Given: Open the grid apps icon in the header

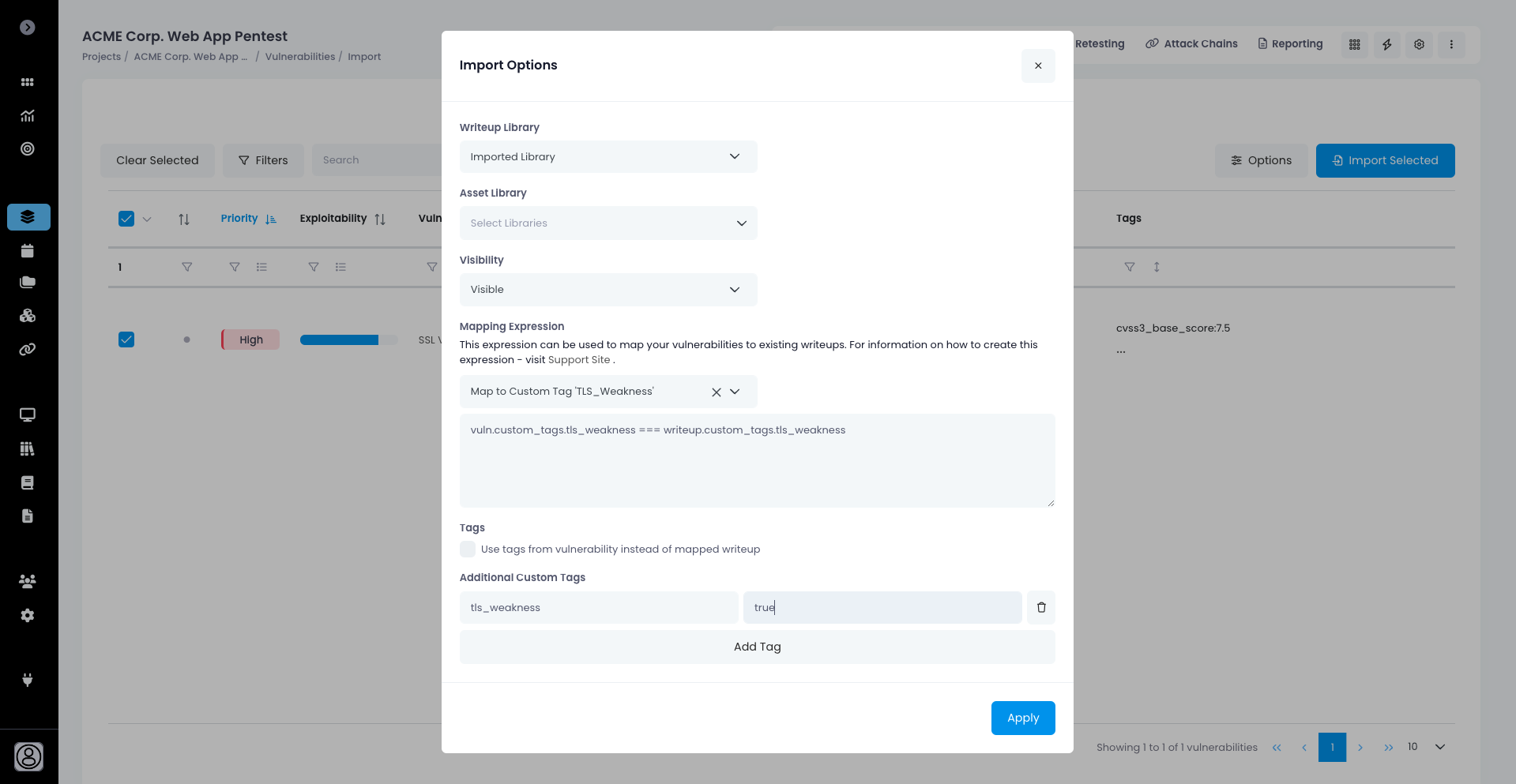Looking at the screenshot, I should coord(1354,44).
